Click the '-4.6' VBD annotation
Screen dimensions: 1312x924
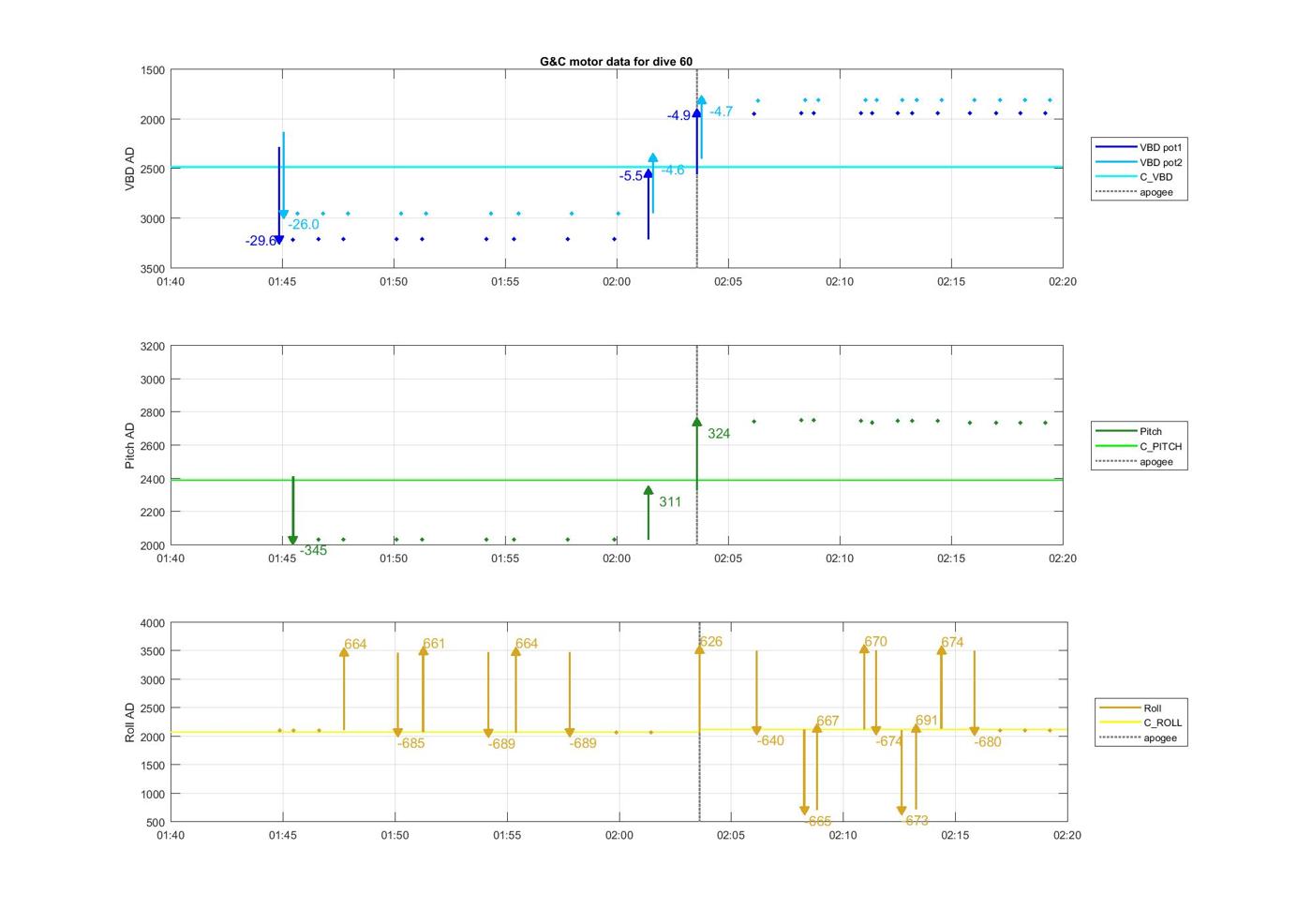[673, 170]
